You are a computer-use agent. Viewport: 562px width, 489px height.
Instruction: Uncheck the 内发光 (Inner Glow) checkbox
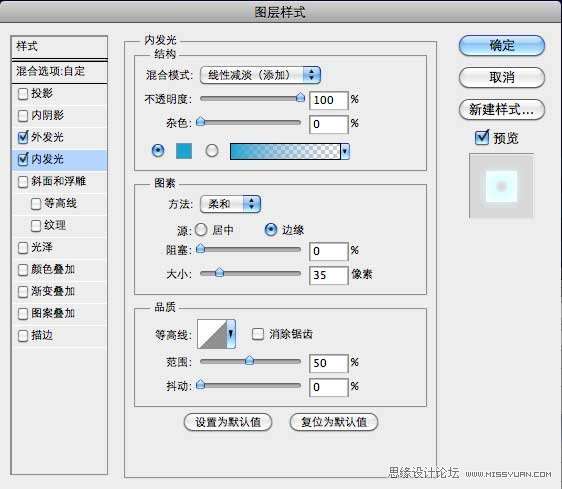(23, 159)
